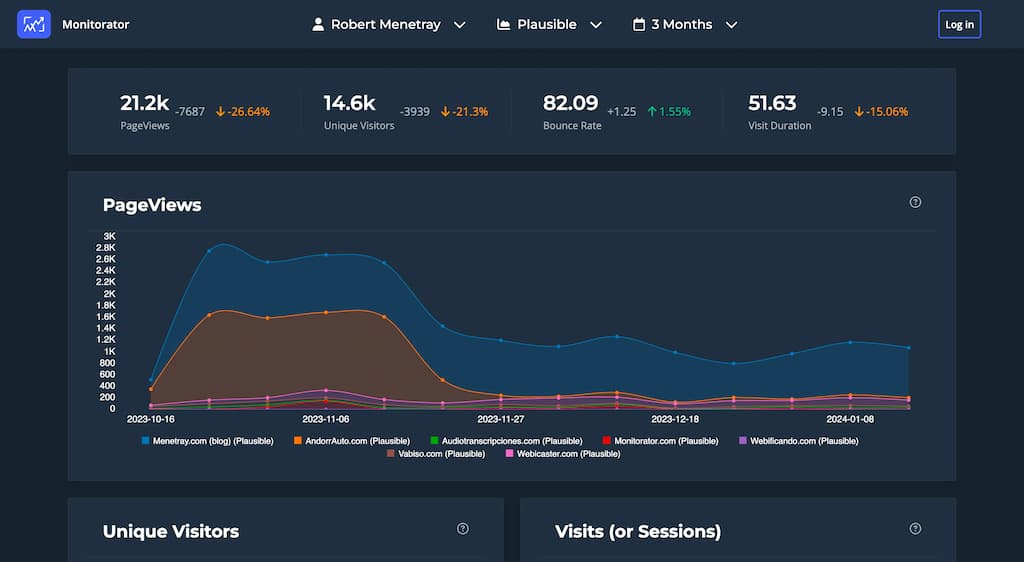Click the 82.09 Bounce Rate value
The image size is (1024, 562).
(x=570, y=103)
